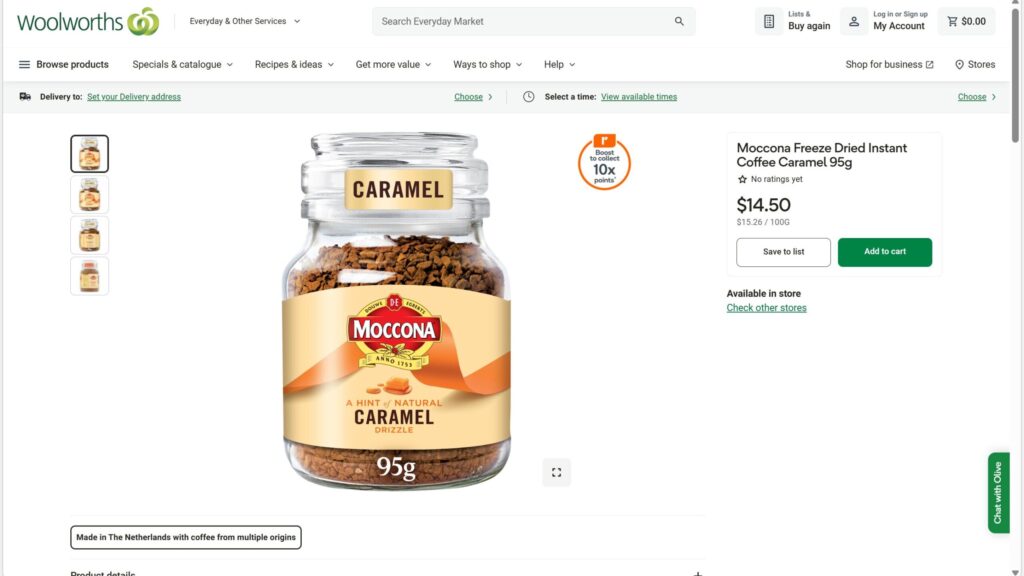Click the search magnifier icon

coord(679,21)
